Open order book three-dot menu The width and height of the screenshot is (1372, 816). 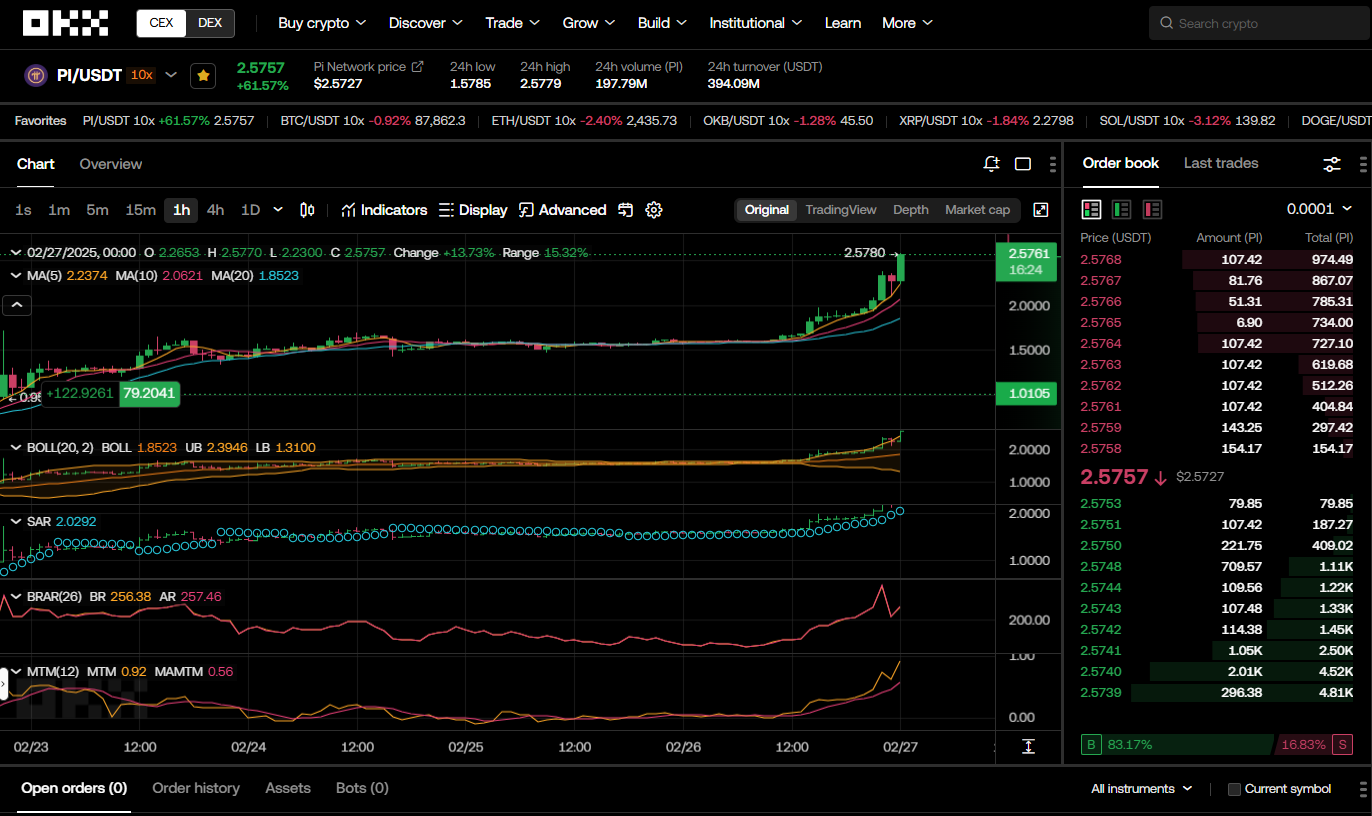tap(1363, 164)
